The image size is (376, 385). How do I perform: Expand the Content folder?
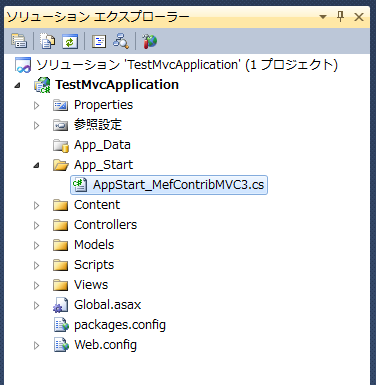coord(37,205)
